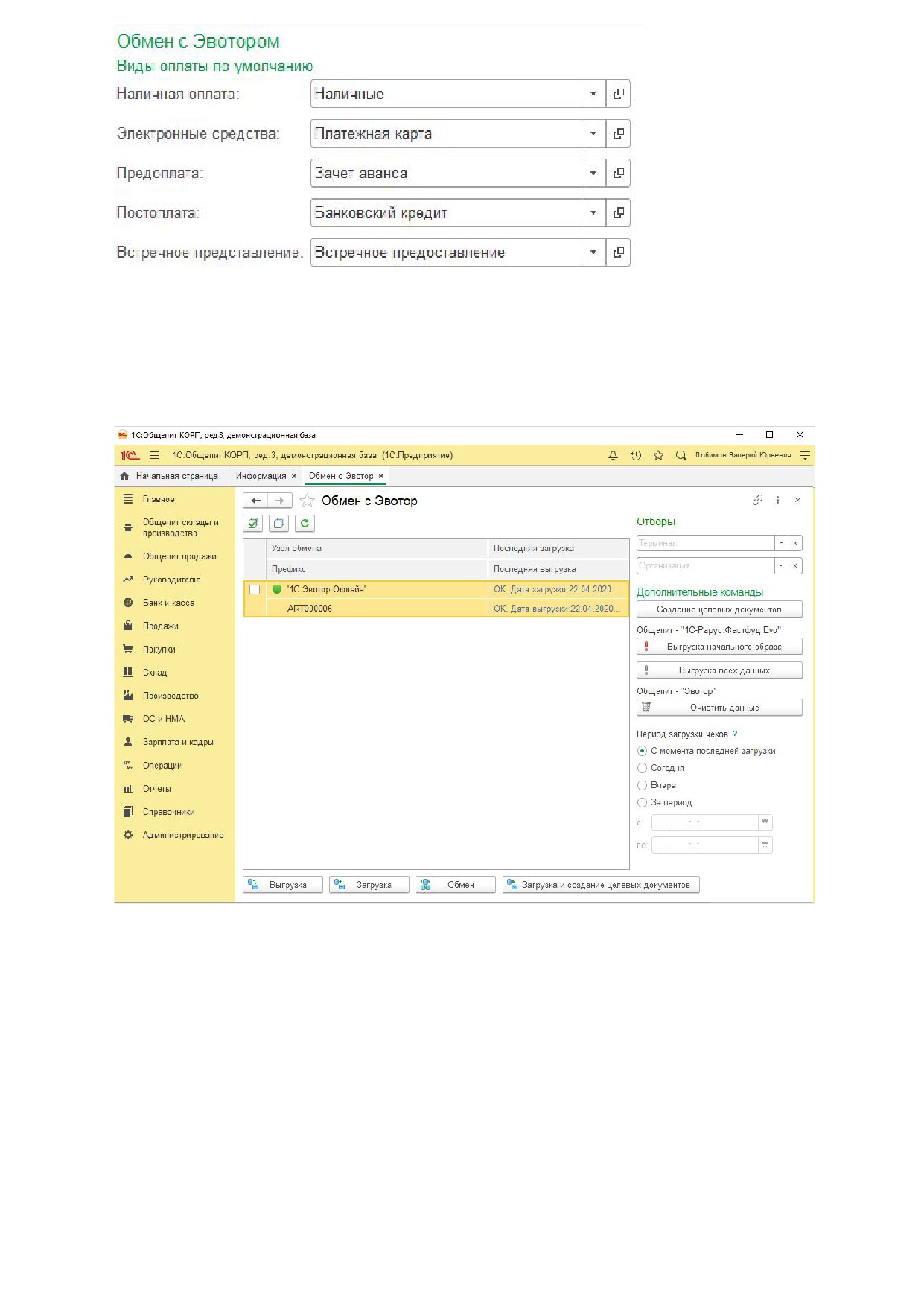The image size is (924, 1308).
Task: Open the Платежная карта item via open-form icon
Action: [x=618, y=134]
